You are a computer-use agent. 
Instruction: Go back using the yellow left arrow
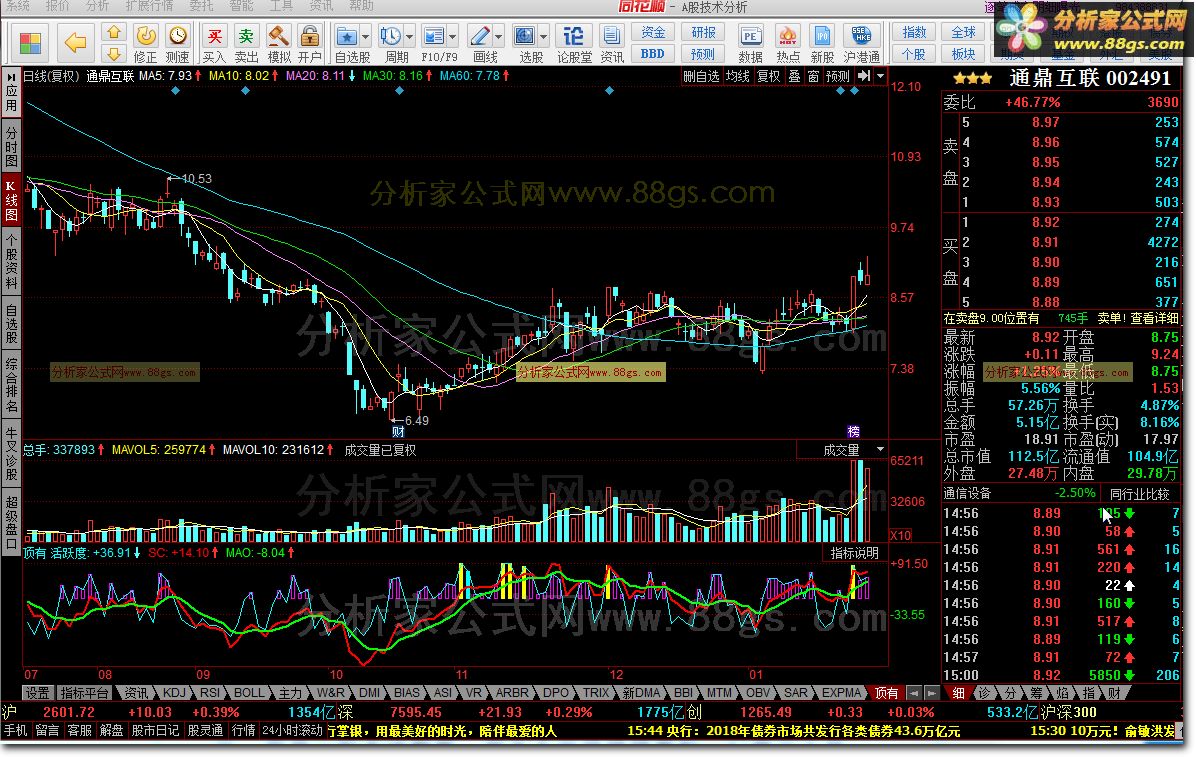click(x=75, y=43)
